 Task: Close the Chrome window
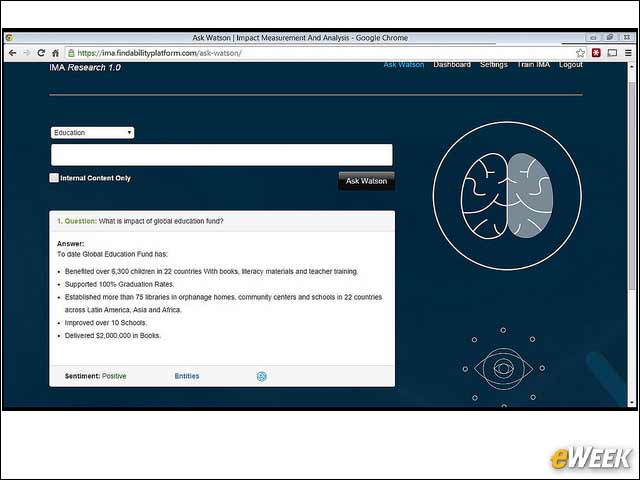click(627, 37)
